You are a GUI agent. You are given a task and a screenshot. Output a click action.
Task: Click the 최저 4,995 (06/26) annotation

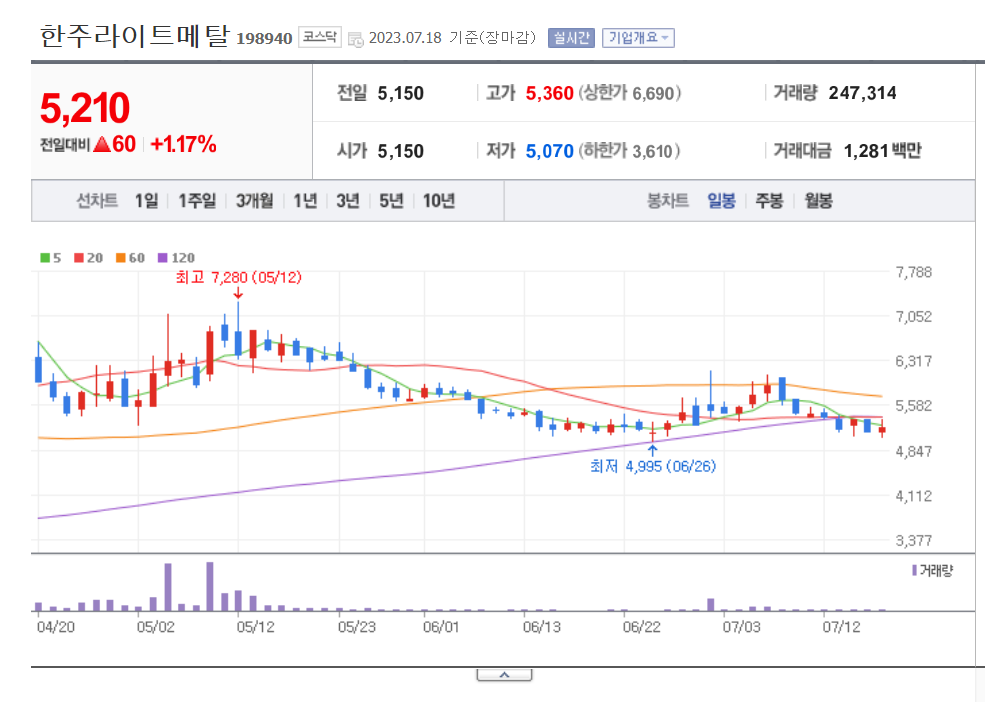[653, 466]
